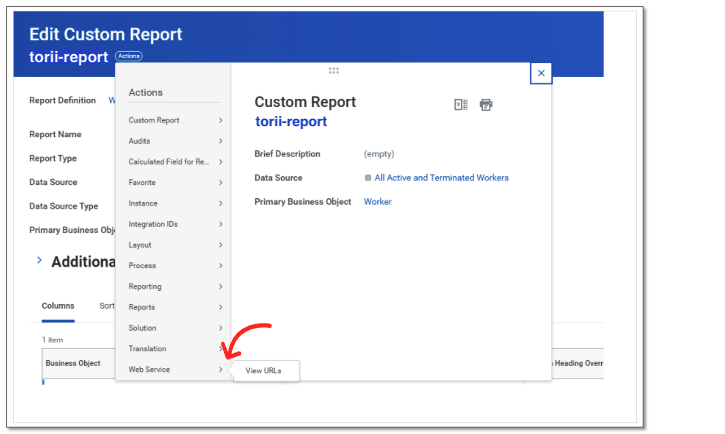Open the Instance submenu
725x434 pixels.
point(175,203)
